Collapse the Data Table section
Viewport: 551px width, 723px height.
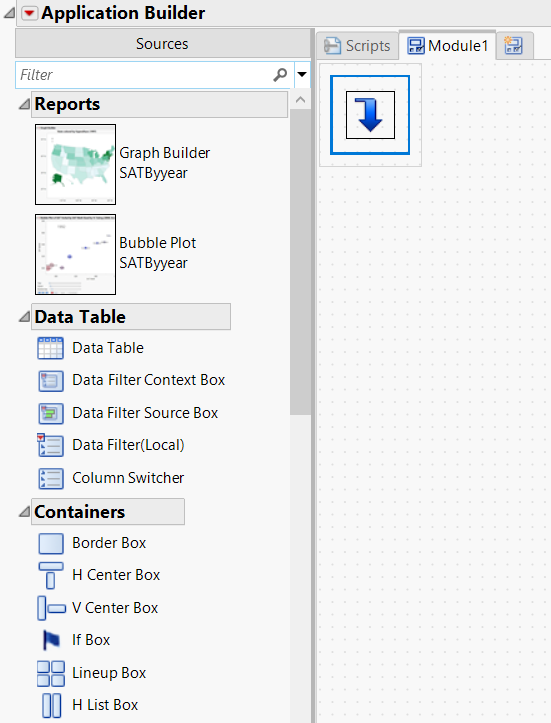coord(24,317)
